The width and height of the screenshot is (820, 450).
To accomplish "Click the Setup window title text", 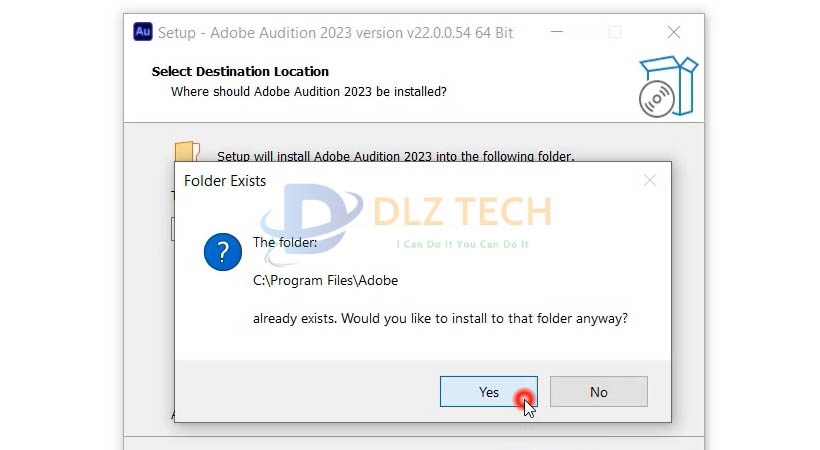I will [x=335, y=33].
